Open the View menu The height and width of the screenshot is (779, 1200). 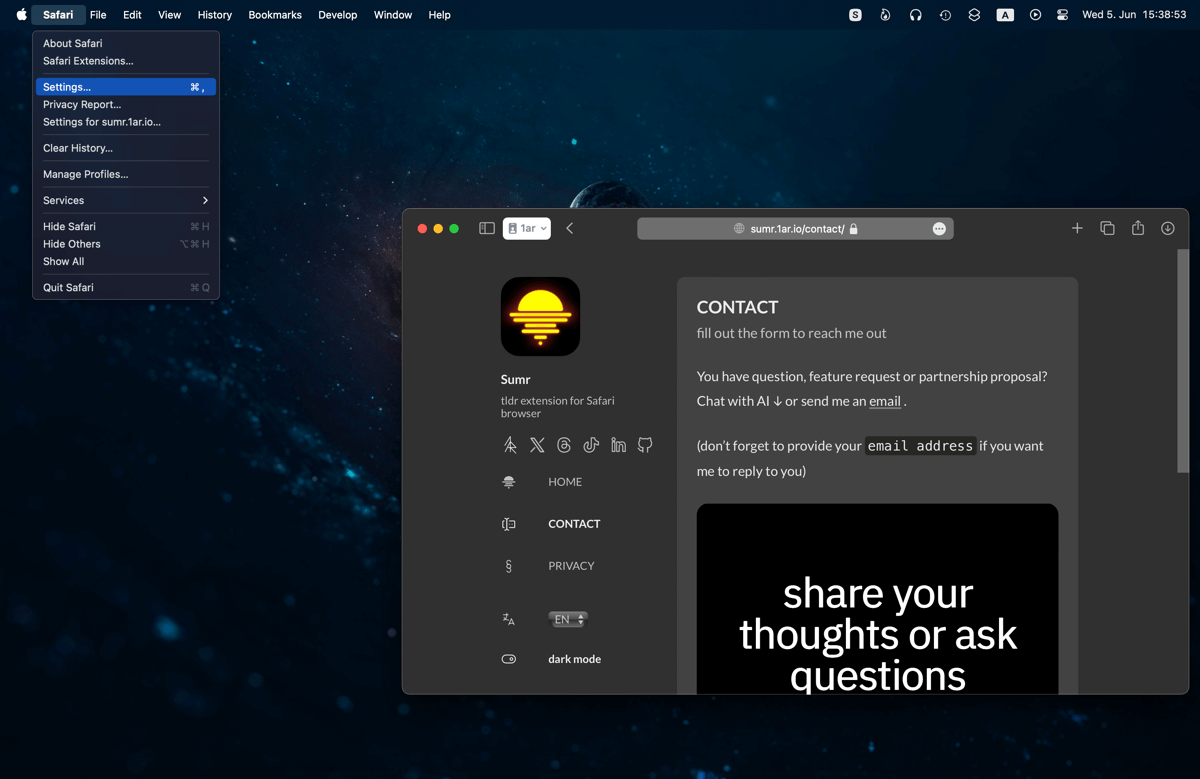(x=170, y=15)
